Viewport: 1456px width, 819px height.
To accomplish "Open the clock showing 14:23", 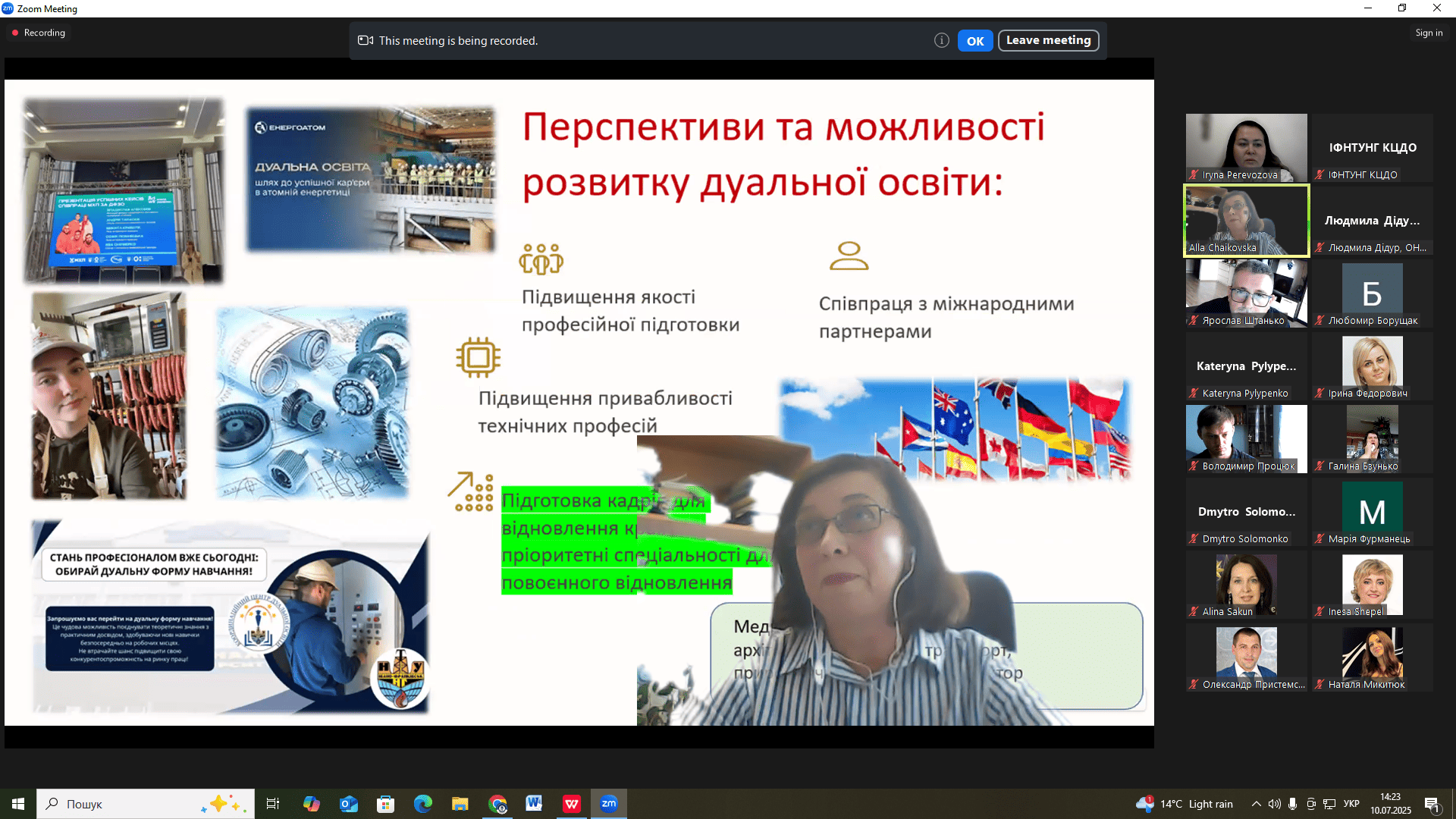I will pyautogui.click(x=1391, y=804).
